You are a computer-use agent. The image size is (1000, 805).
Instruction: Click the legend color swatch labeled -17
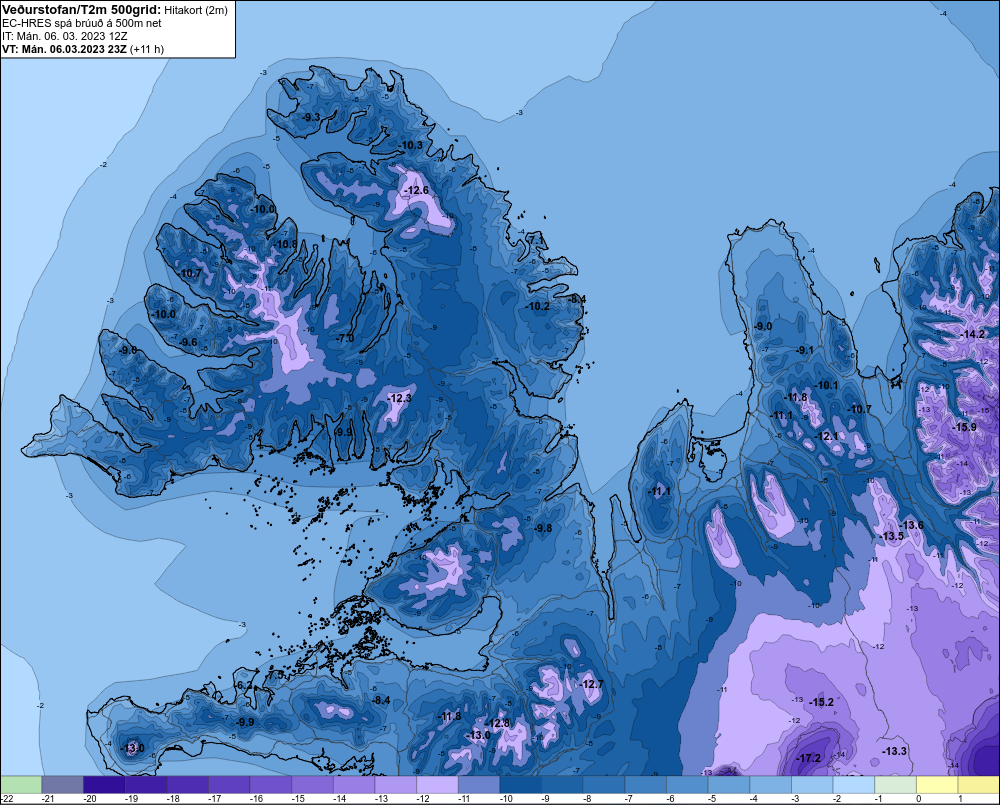(229, 784)
